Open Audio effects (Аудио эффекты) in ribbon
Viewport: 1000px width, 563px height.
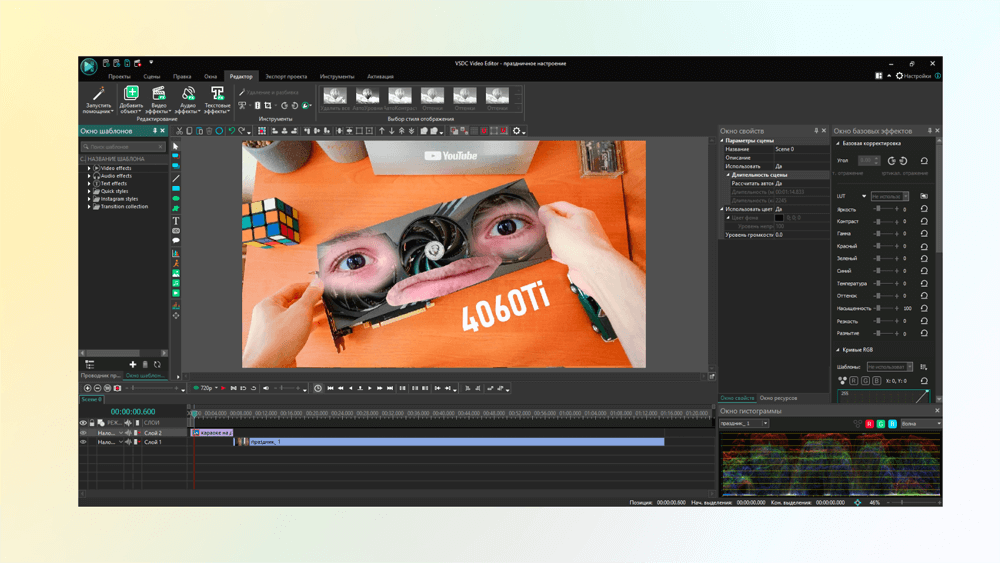(188, 100)
